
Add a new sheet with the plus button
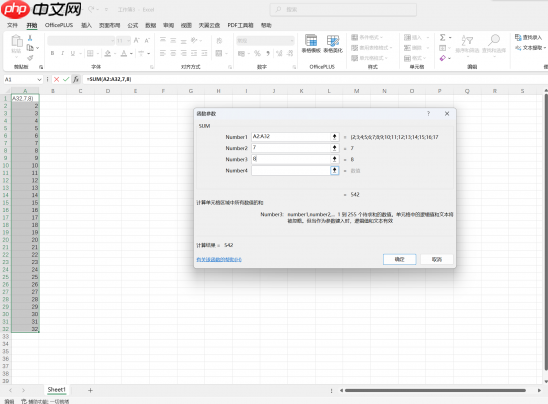(x=90, y=390)
